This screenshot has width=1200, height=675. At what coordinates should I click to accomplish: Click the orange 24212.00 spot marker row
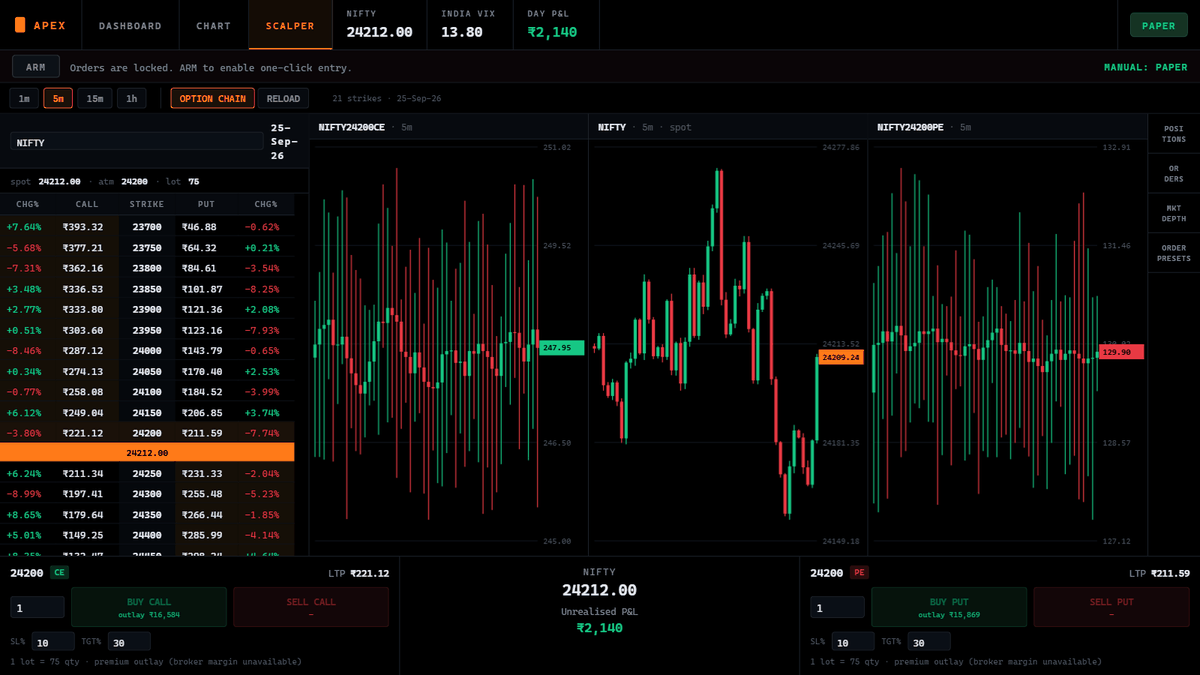click(x=147, y=452)
